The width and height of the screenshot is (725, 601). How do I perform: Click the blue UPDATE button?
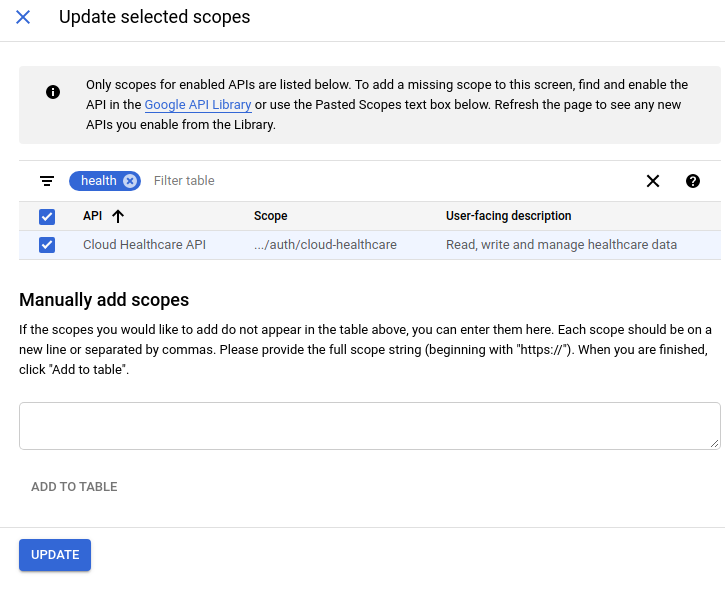tap(55, 555)
